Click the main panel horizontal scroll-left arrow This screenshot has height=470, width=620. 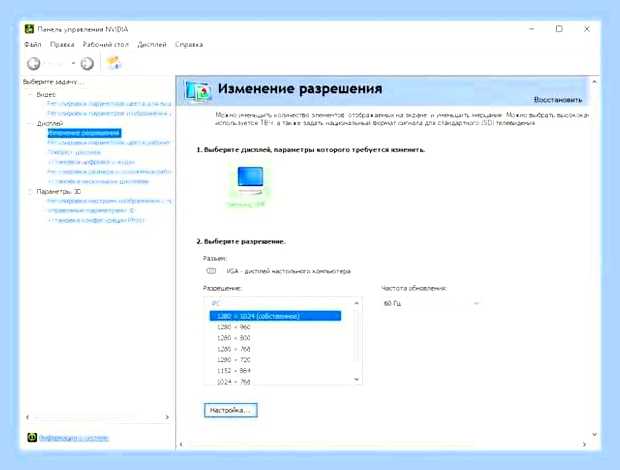coord(181,444)
